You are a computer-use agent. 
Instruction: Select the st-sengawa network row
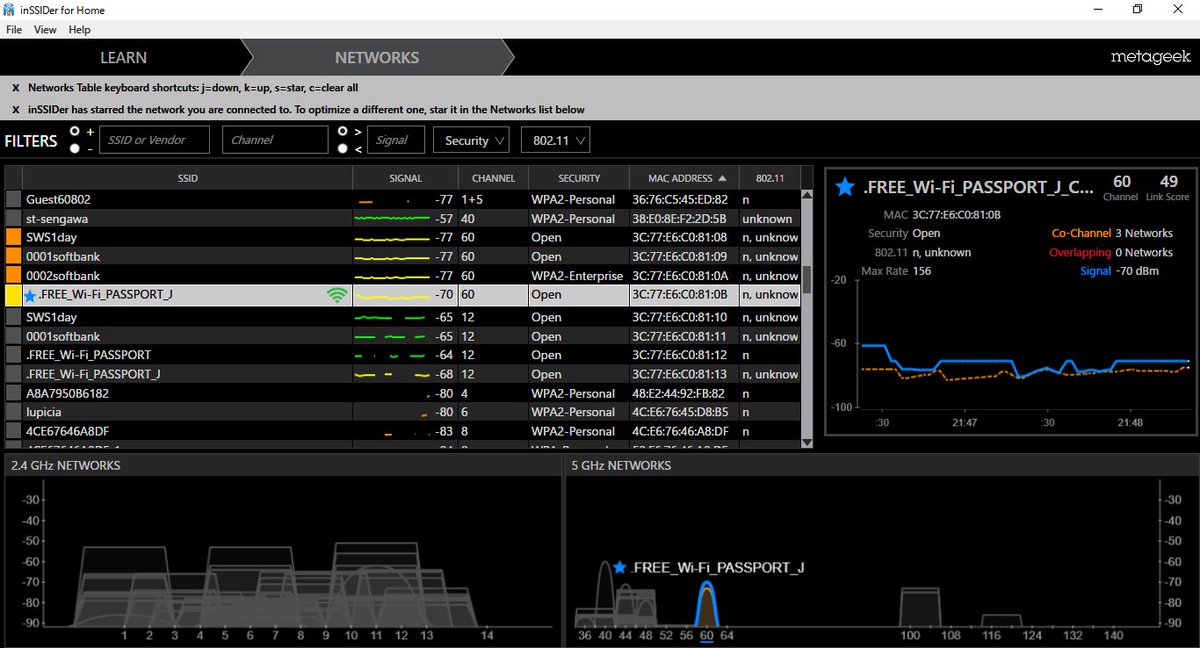(x=402, y=219)
